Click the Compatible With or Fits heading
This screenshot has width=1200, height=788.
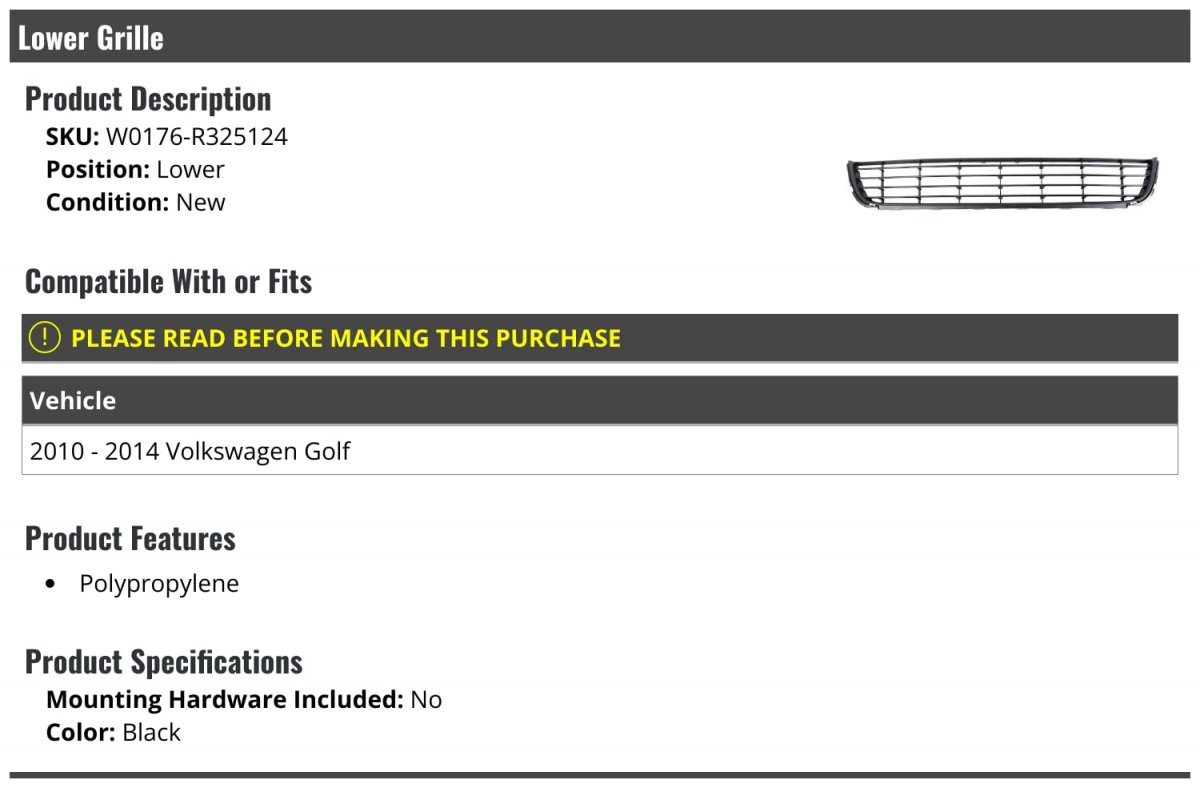tap(168, 282)
